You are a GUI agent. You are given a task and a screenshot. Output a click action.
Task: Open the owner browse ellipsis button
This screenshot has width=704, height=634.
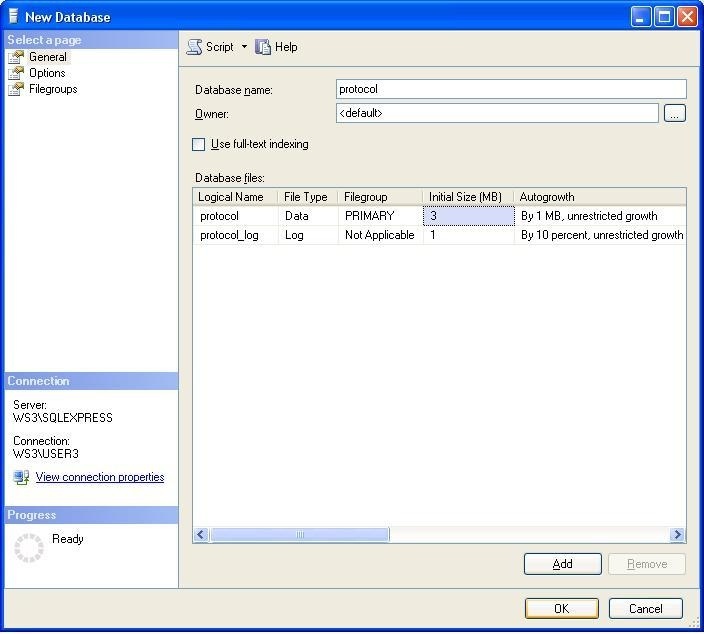[674, 113]
